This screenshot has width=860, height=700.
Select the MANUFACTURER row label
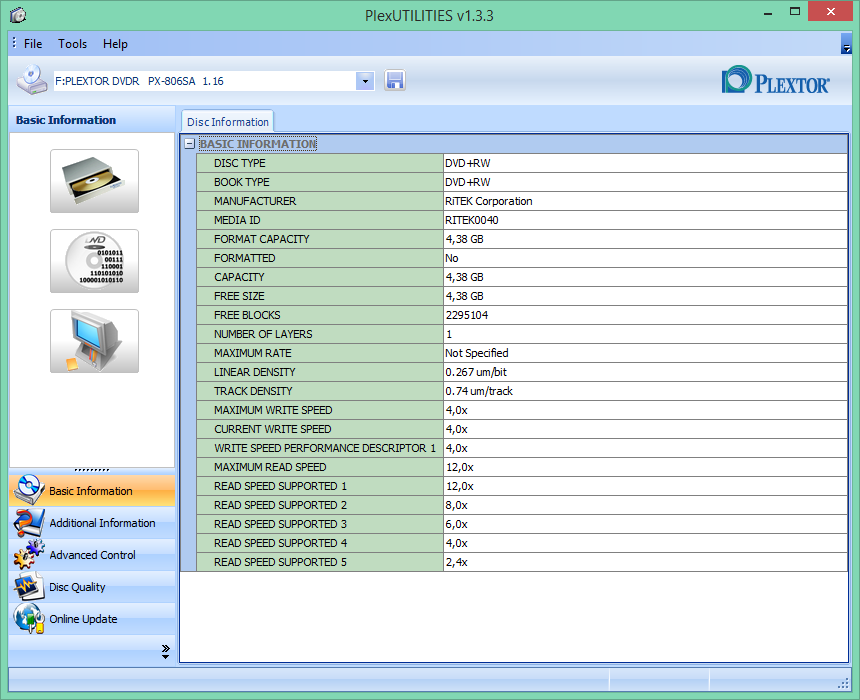tap(255, 201)
